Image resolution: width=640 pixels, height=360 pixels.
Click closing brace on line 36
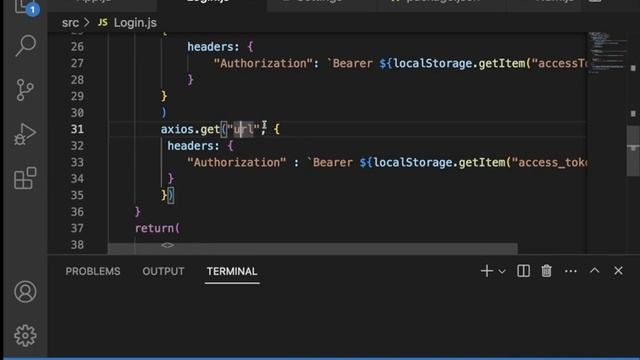[138, 211]
